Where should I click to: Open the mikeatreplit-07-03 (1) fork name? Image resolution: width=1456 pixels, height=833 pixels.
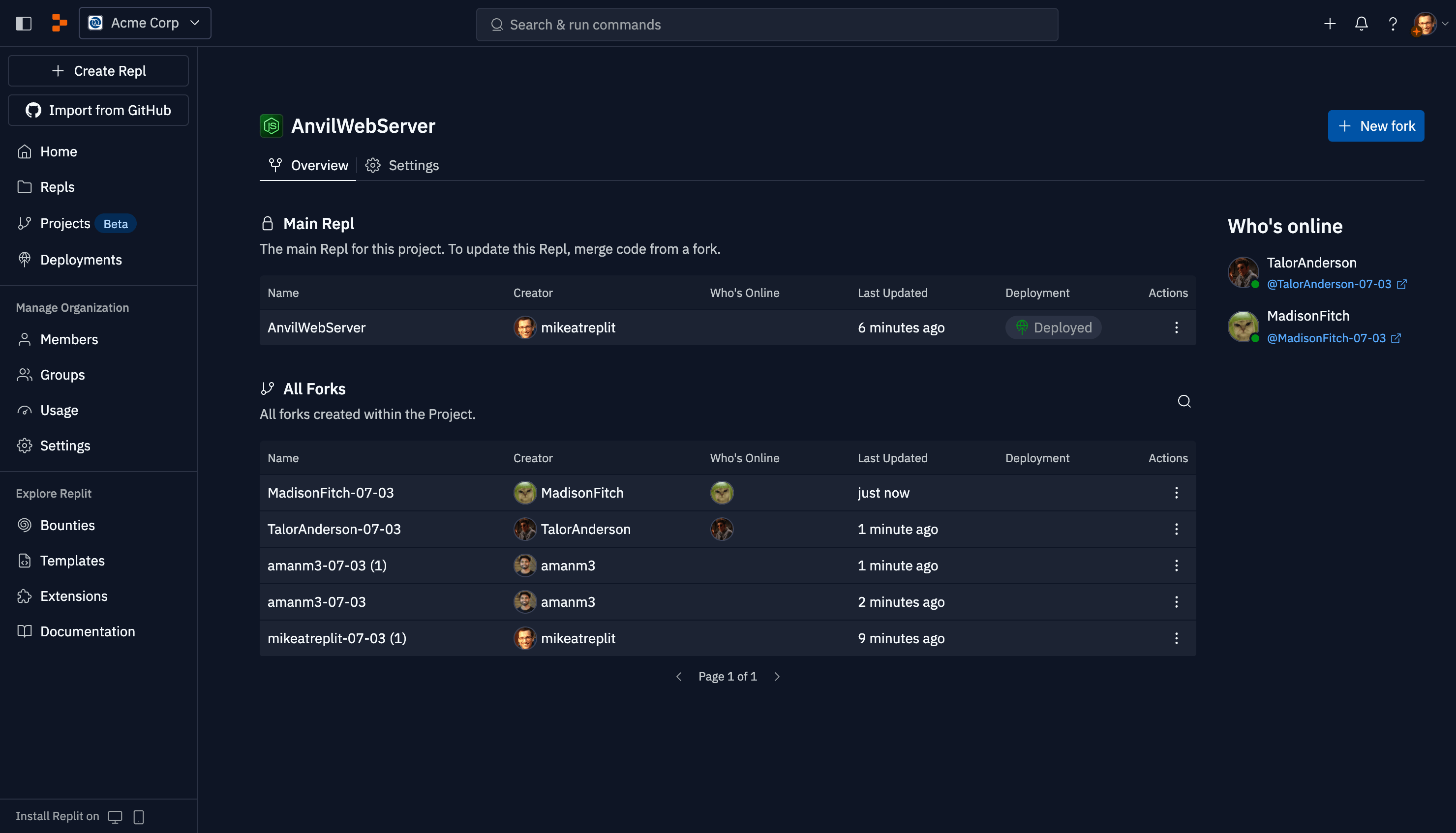click(x=337, y=638)
